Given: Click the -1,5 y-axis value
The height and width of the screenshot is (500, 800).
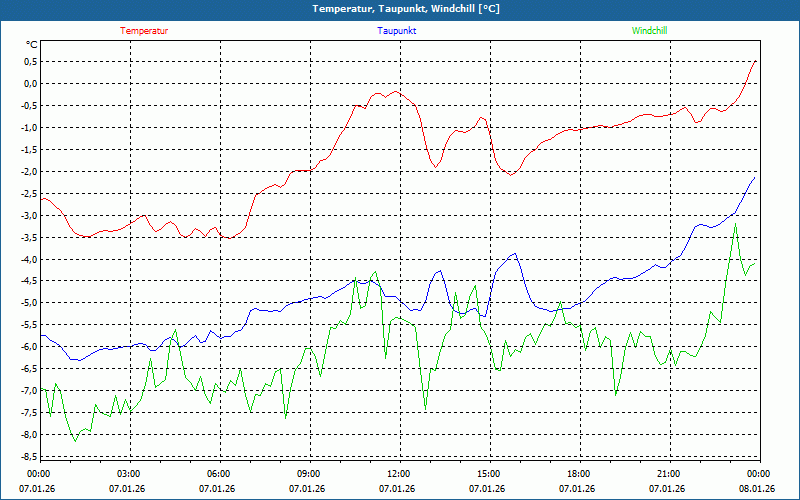Looking at the screenshot, I should click(30, 149).
